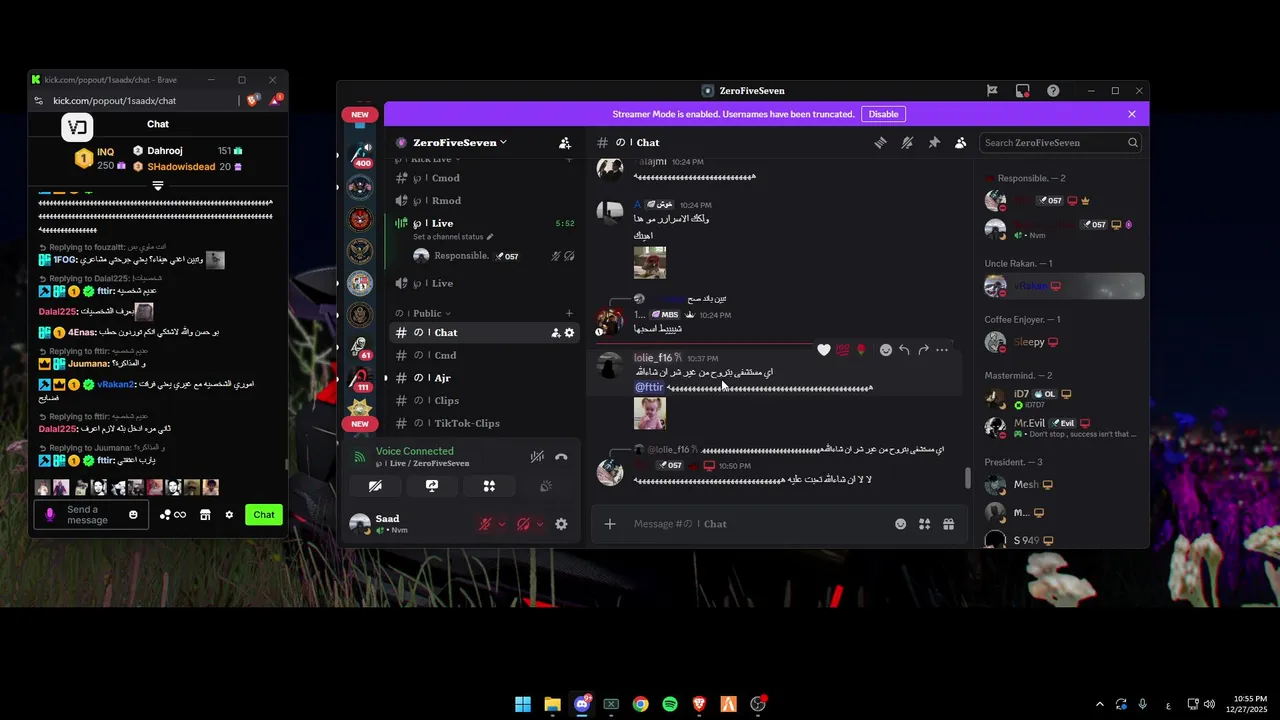1280x720 pixels.
Task: Share your screen button in voice panel
Action: coord(432,486)
